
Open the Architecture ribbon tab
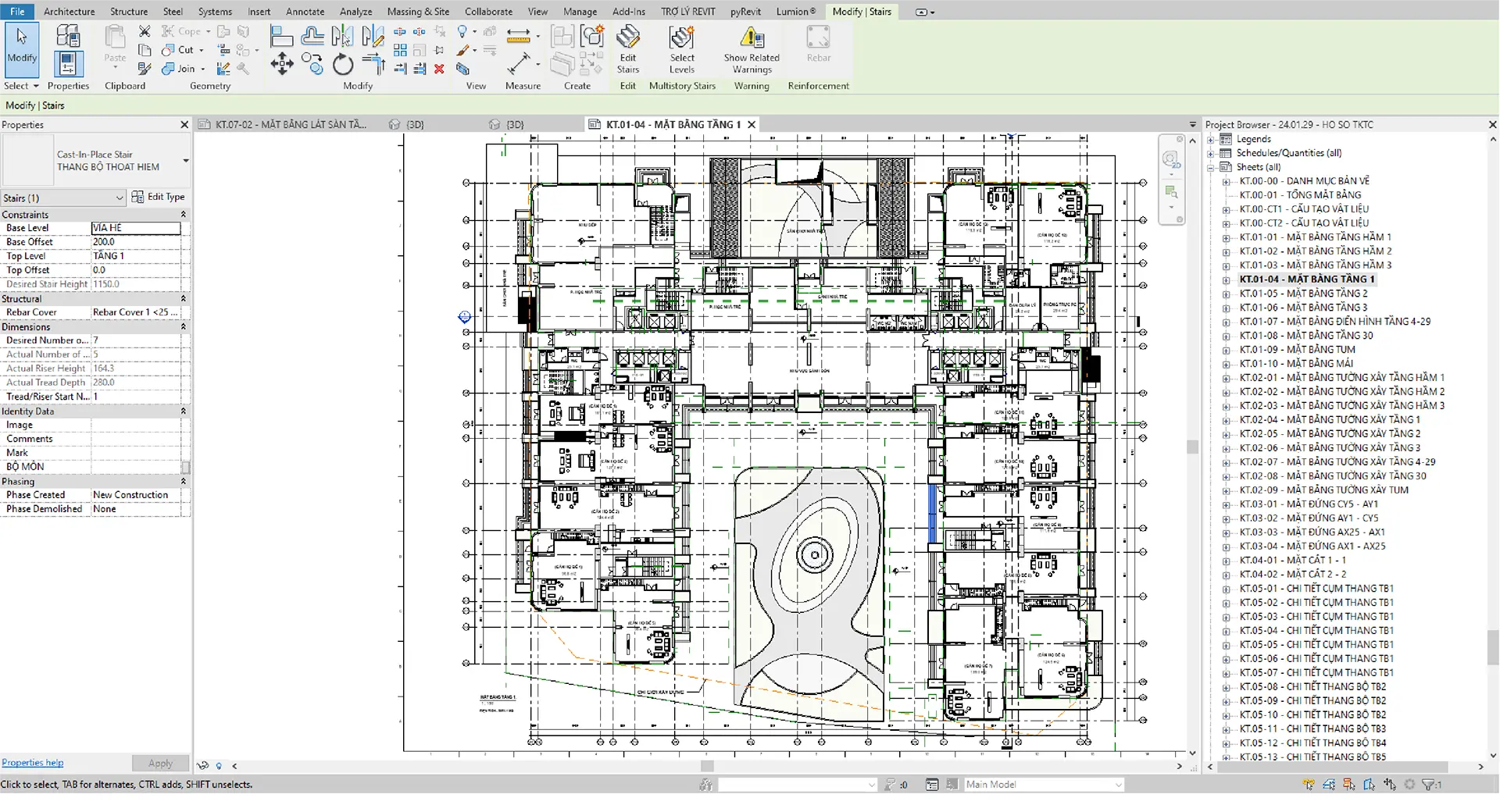click(x=69, y=12)
